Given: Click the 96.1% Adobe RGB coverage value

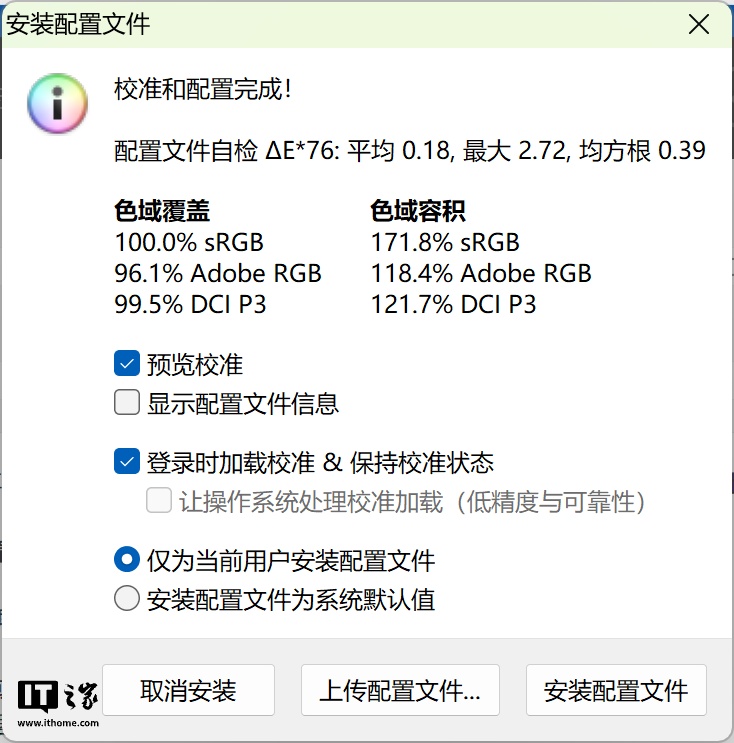Looking at the screenshot, I should pyautogui.click(x=218, y=273).
